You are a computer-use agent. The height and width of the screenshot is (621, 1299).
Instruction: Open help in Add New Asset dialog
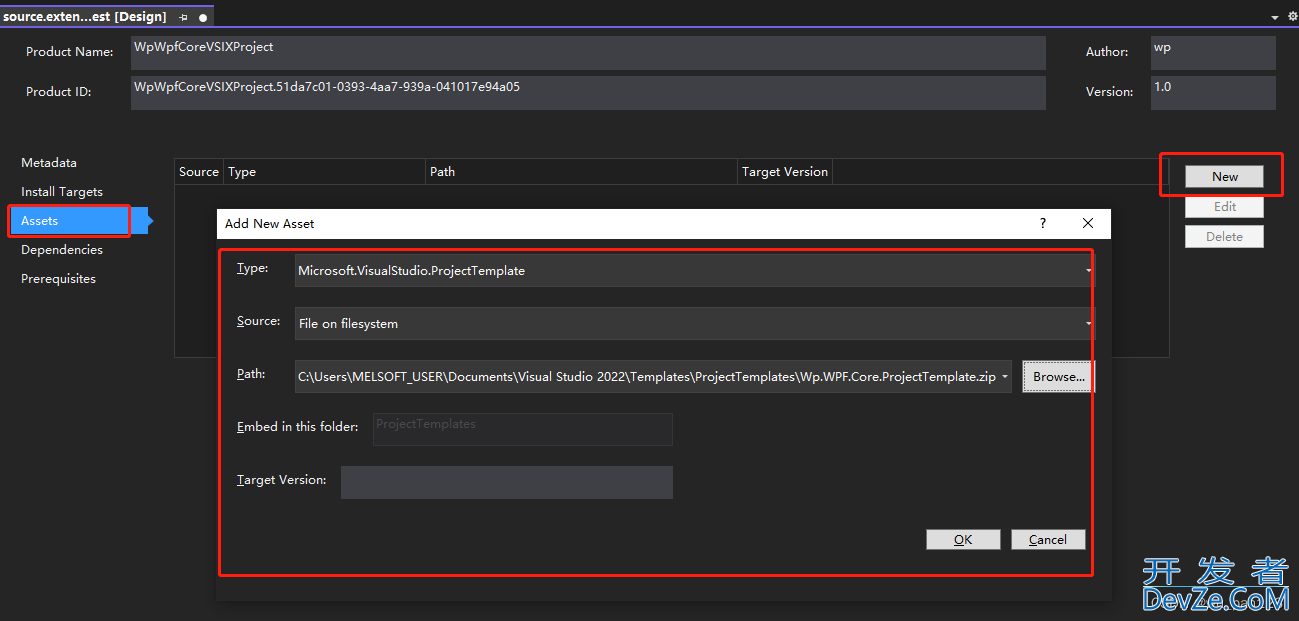coord(1043,224)
